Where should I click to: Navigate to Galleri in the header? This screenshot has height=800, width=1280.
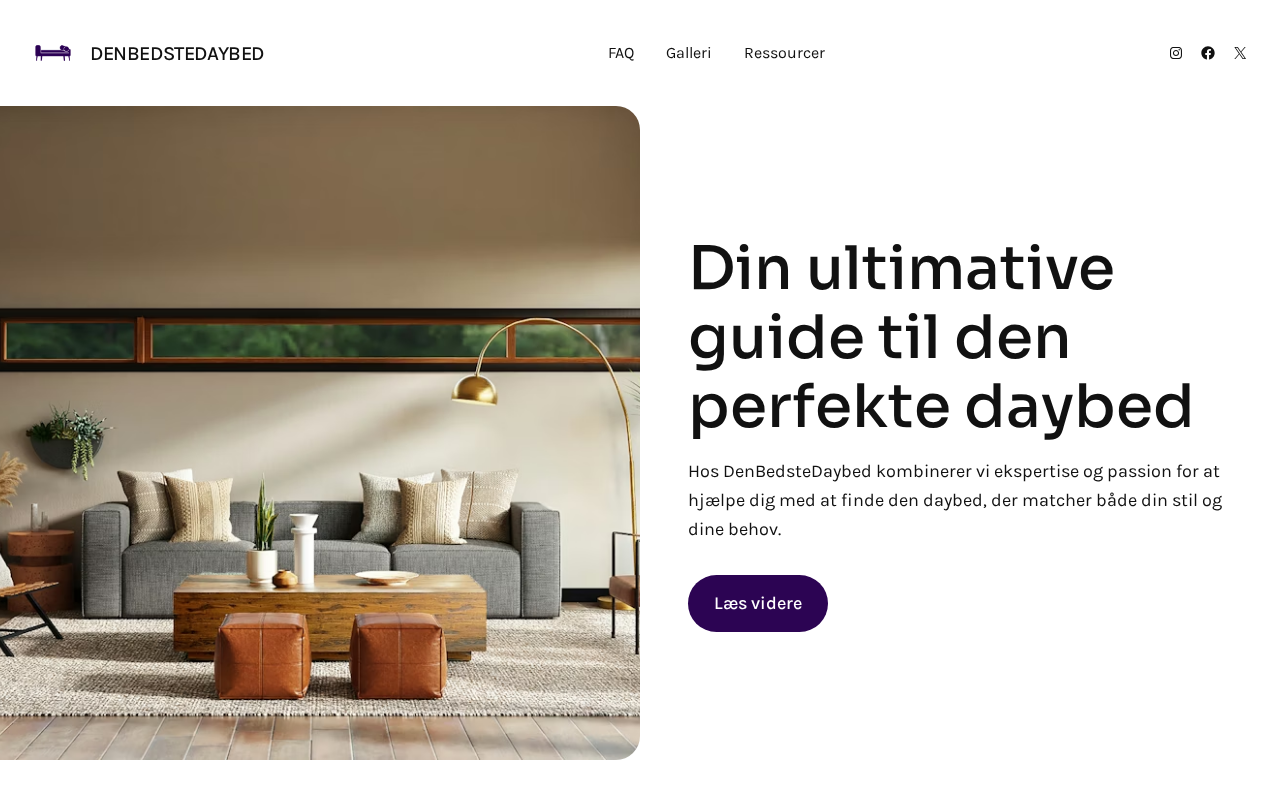coord(689,53)
